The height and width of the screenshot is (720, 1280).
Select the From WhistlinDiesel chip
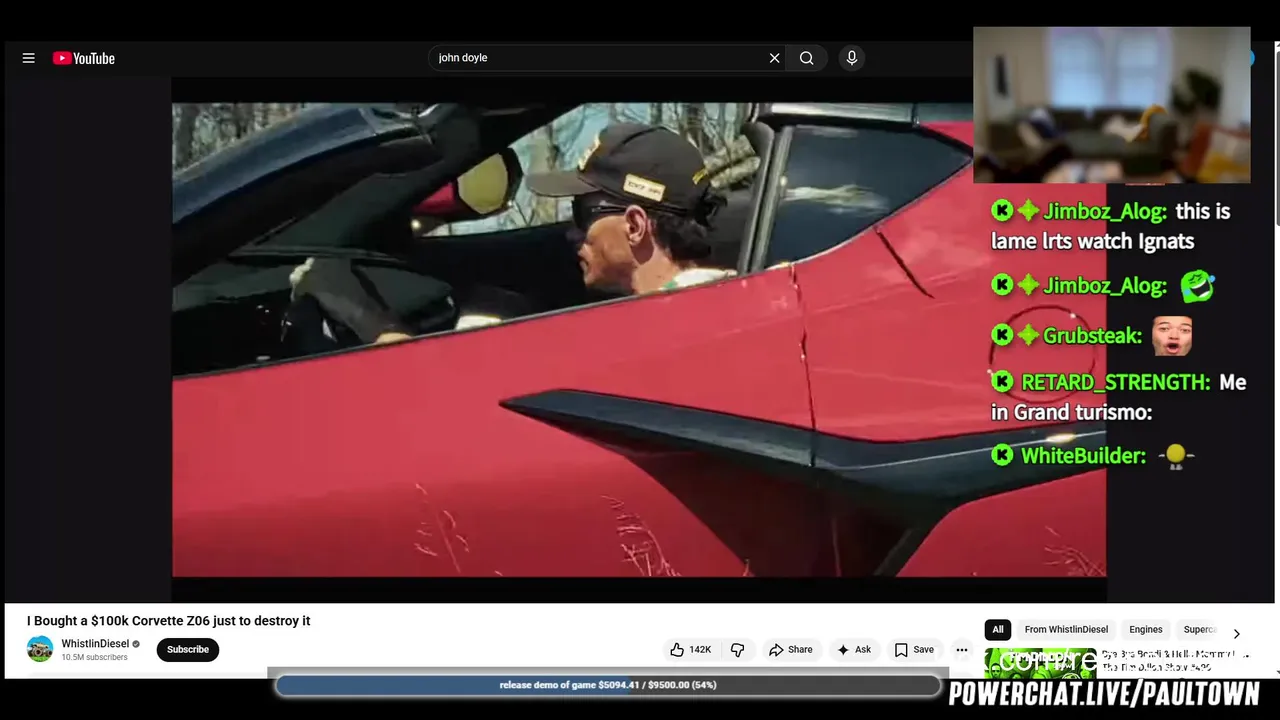(x=1066, y=630)
